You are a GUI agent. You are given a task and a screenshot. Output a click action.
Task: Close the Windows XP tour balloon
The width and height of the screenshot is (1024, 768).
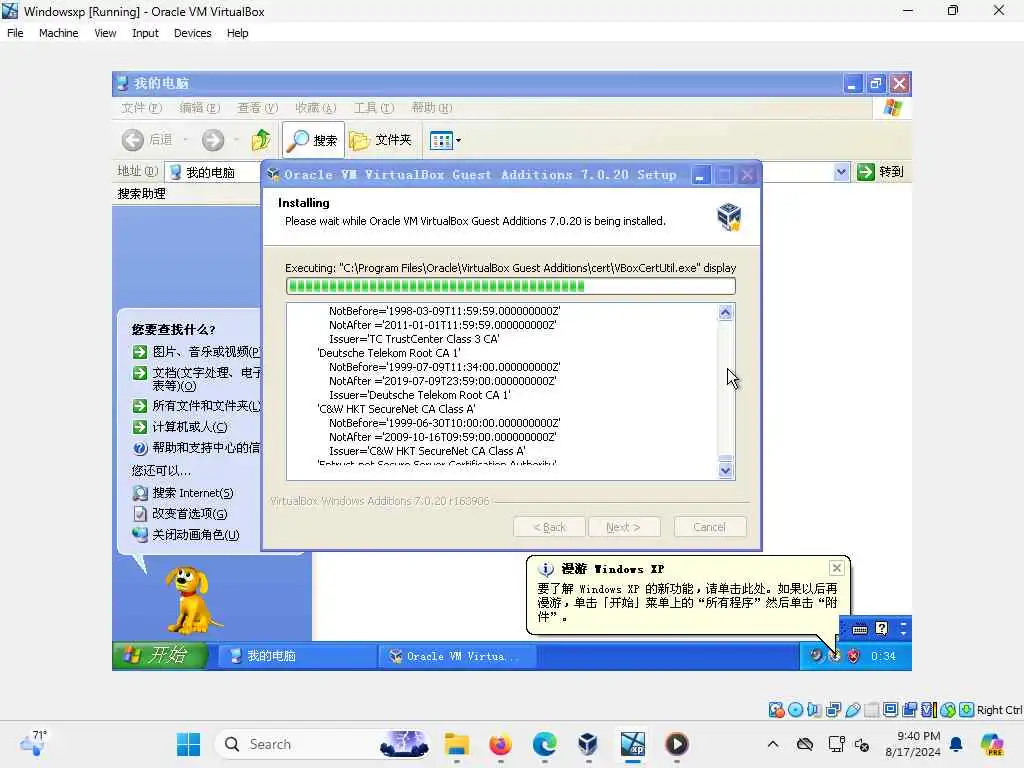(x=837, y=568)
